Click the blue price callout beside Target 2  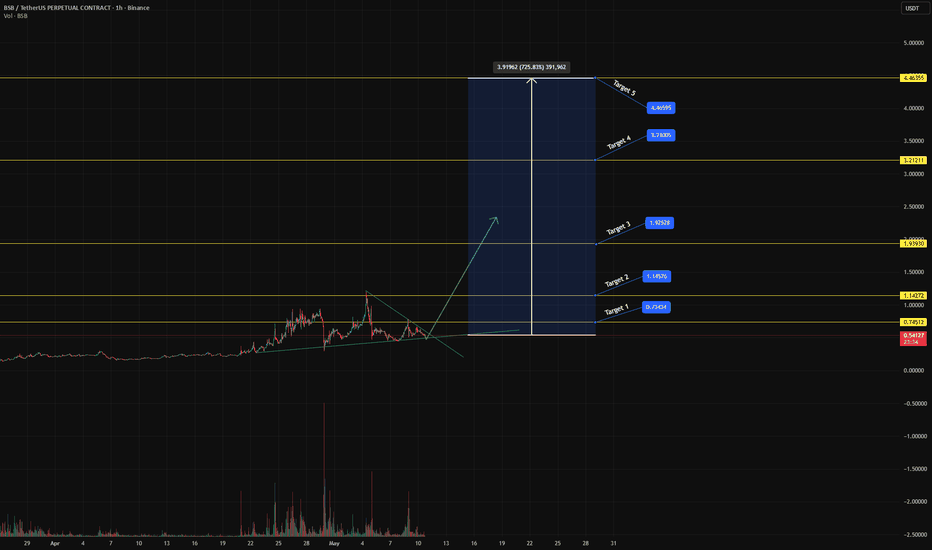(x=657, y=276)
